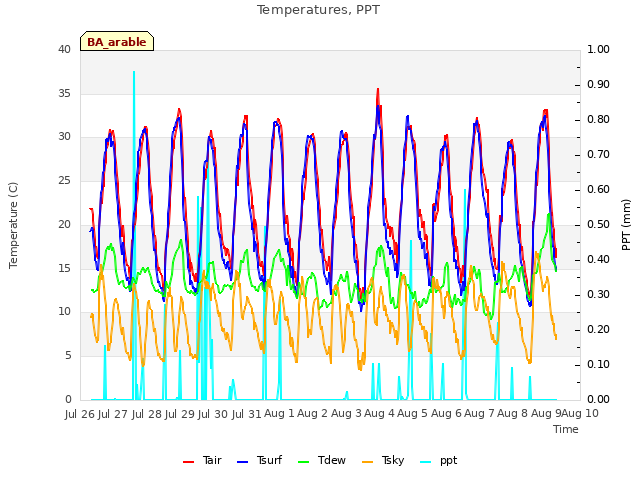Image resolution: width=640 pixels, height=480 pixels.
Task: Click the 0.20 PPT axis label
Action: [598, 329]
